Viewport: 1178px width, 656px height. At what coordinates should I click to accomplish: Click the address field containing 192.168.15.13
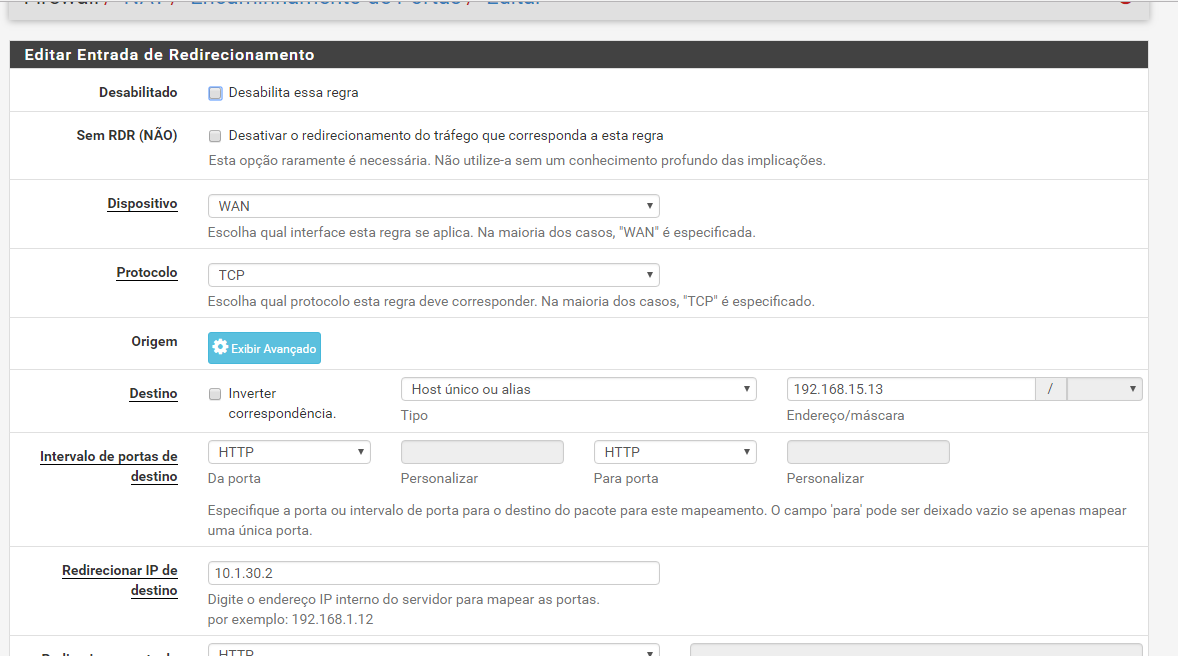[x=910, y=389]
